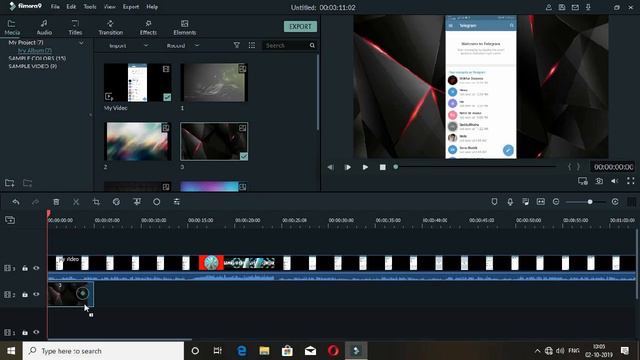Record voiceover with microphone icon
The image size is (640, 360).
tap(510, 202)
